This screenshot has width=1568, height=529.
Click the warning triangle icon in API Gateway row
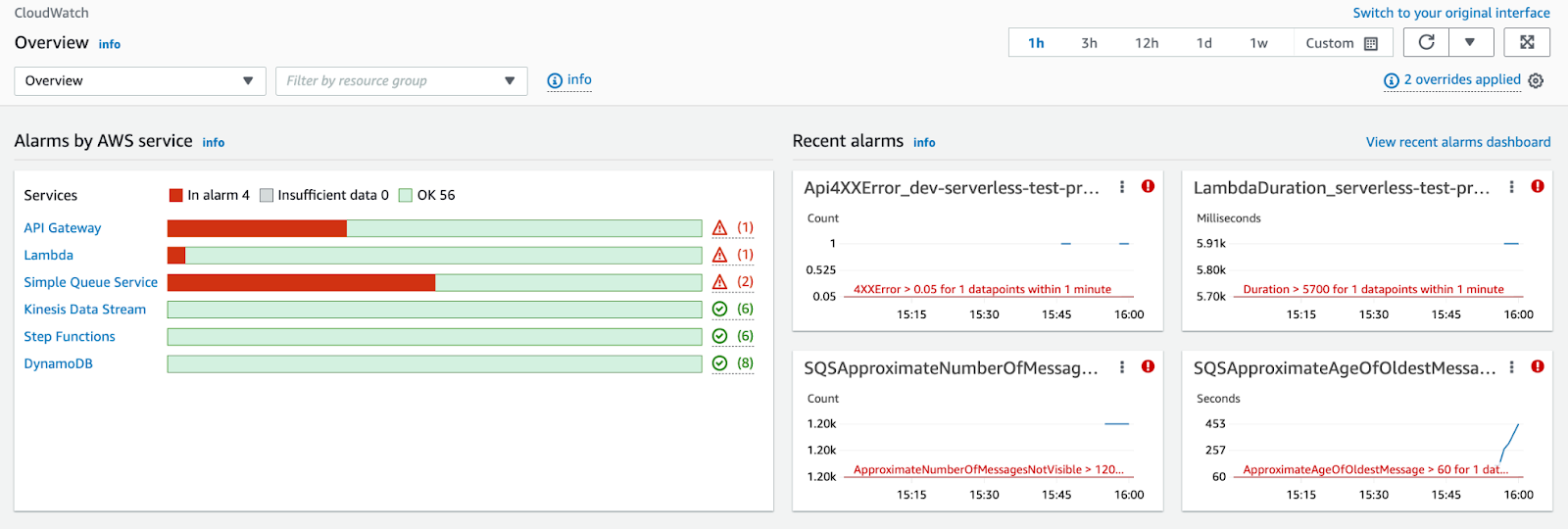point(720,228)
